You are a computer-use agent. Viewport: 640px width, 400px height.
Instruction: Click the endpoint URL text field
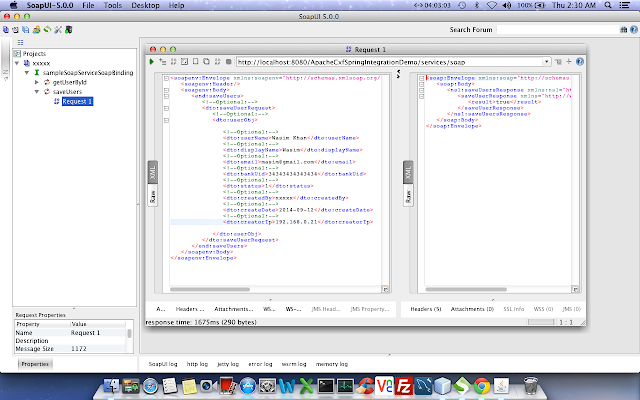pos(389,62)
